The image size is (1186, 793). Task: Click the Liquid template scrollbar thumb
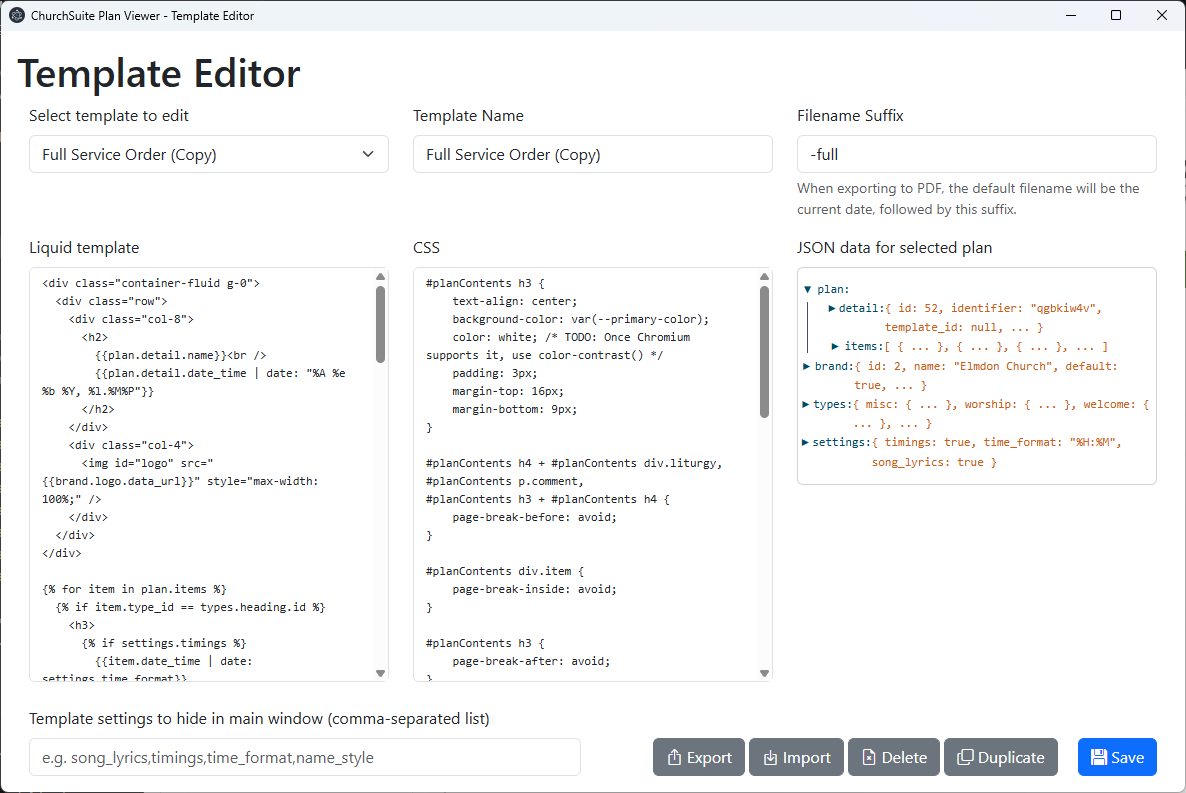(380, 324)
